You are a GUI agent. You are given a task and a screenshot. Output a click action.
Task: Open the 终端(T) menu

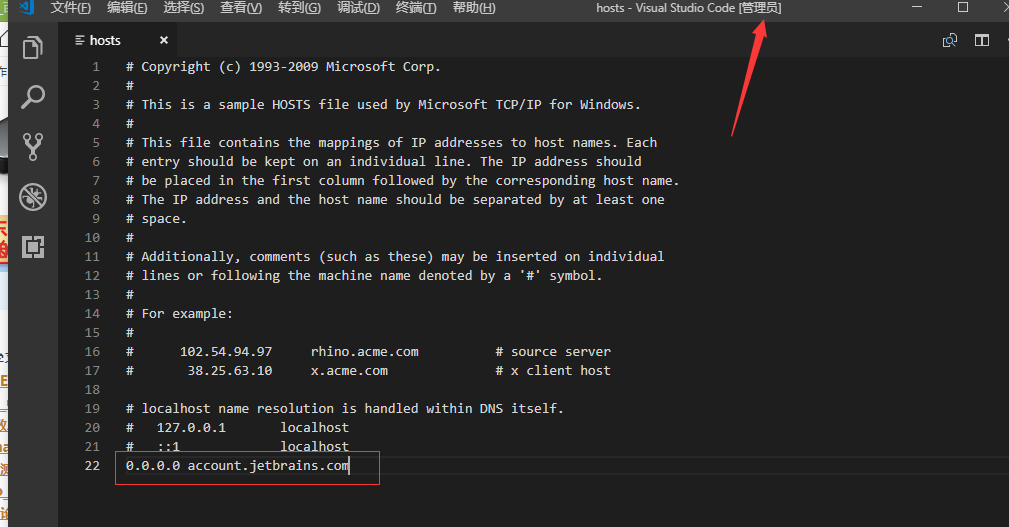[416, 8]
